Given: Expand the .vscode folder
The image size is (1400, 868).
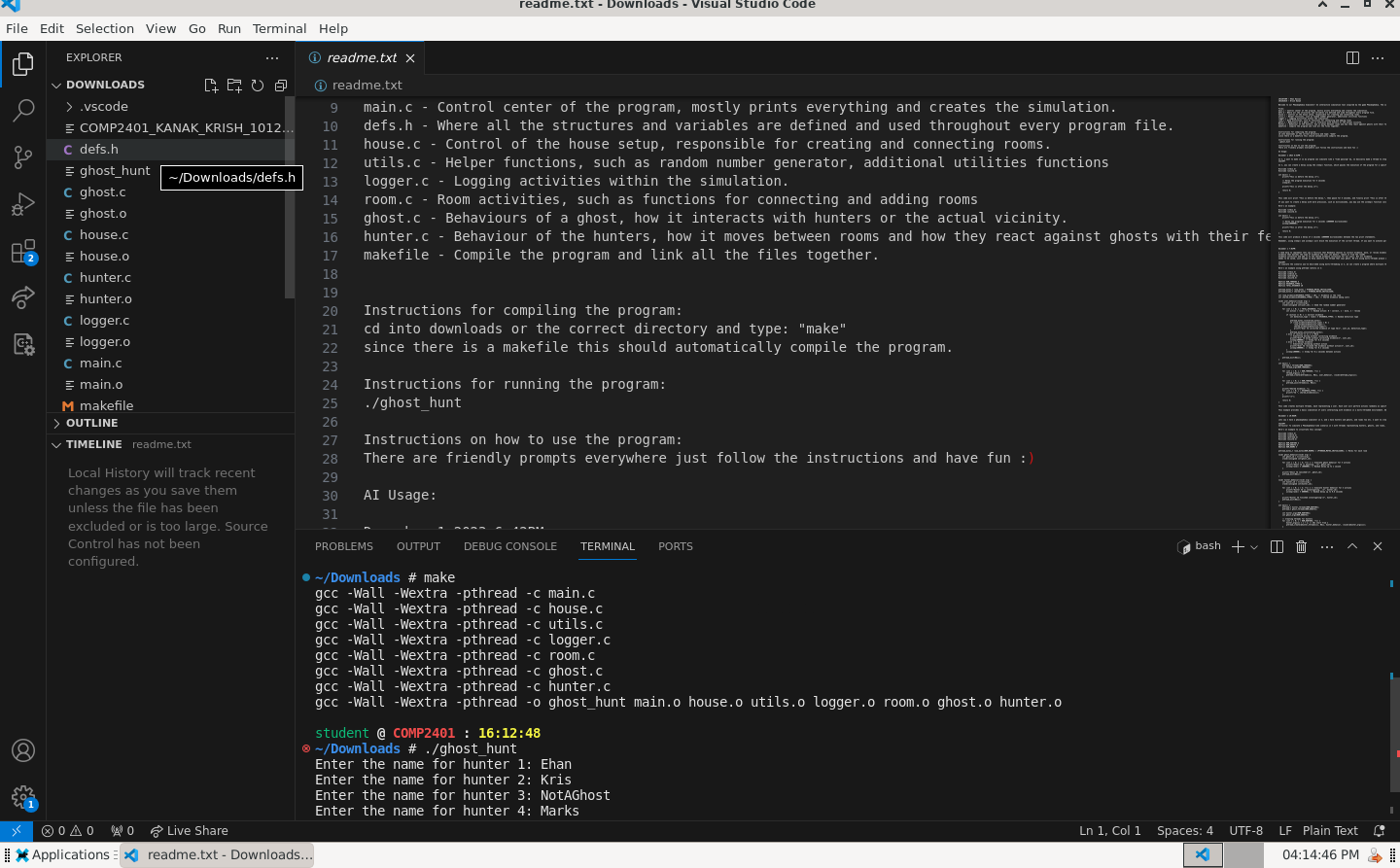Looking at the screenshot, I should pos(104,107).
